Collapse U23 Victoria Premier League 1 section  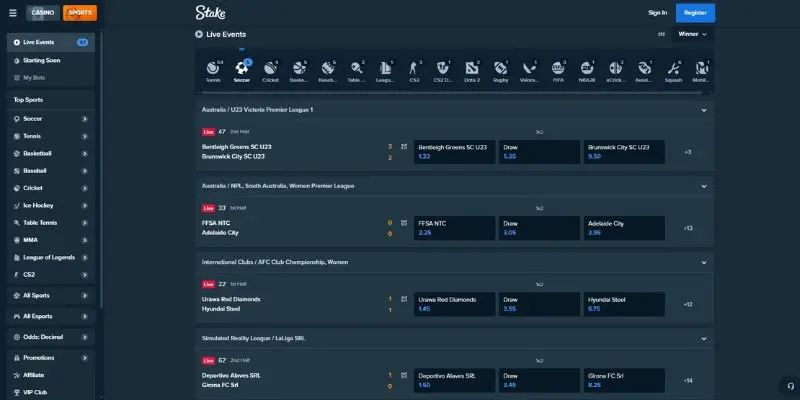[704, 110]
